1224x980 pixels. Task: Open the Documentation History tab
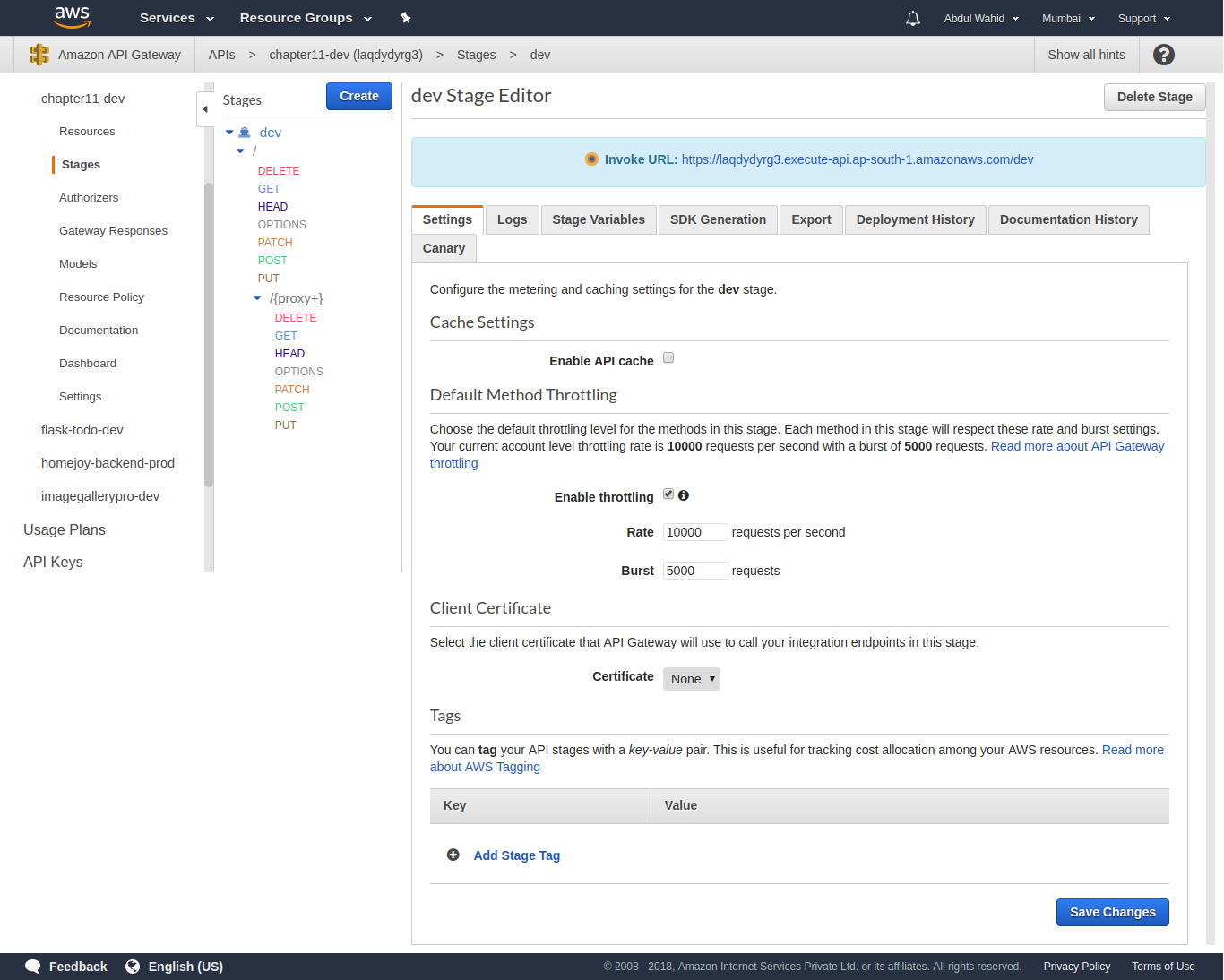click(x=1069, y=219)
